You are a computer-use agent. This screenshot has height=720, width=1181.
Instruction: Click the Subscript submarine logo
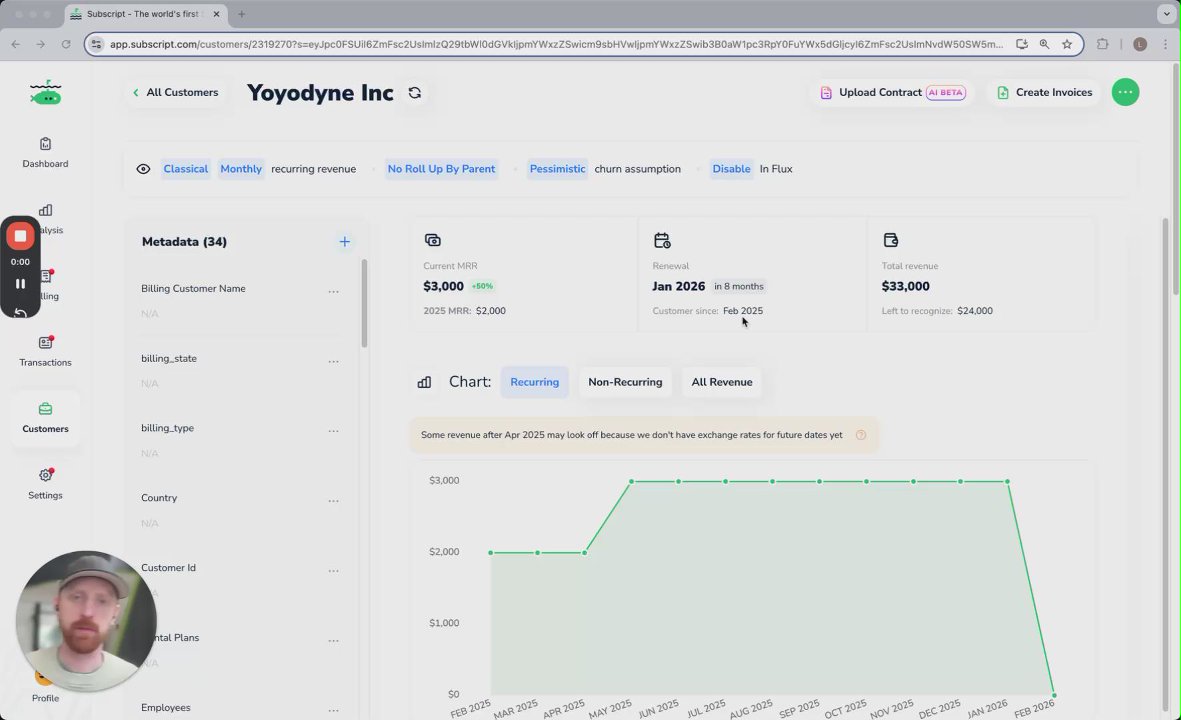point(46,93)
